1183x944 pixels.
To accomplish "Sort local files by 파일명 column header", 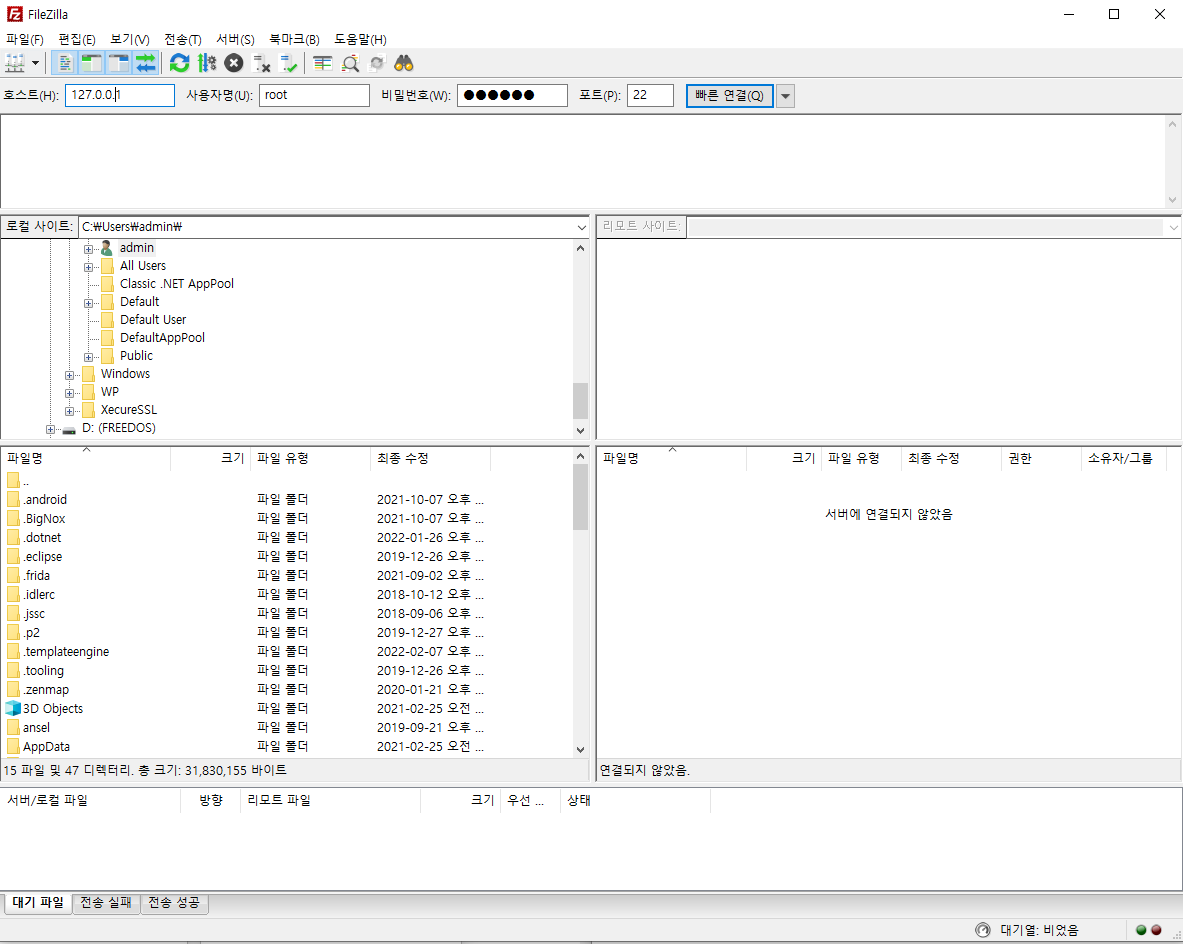I will [86, 458].
